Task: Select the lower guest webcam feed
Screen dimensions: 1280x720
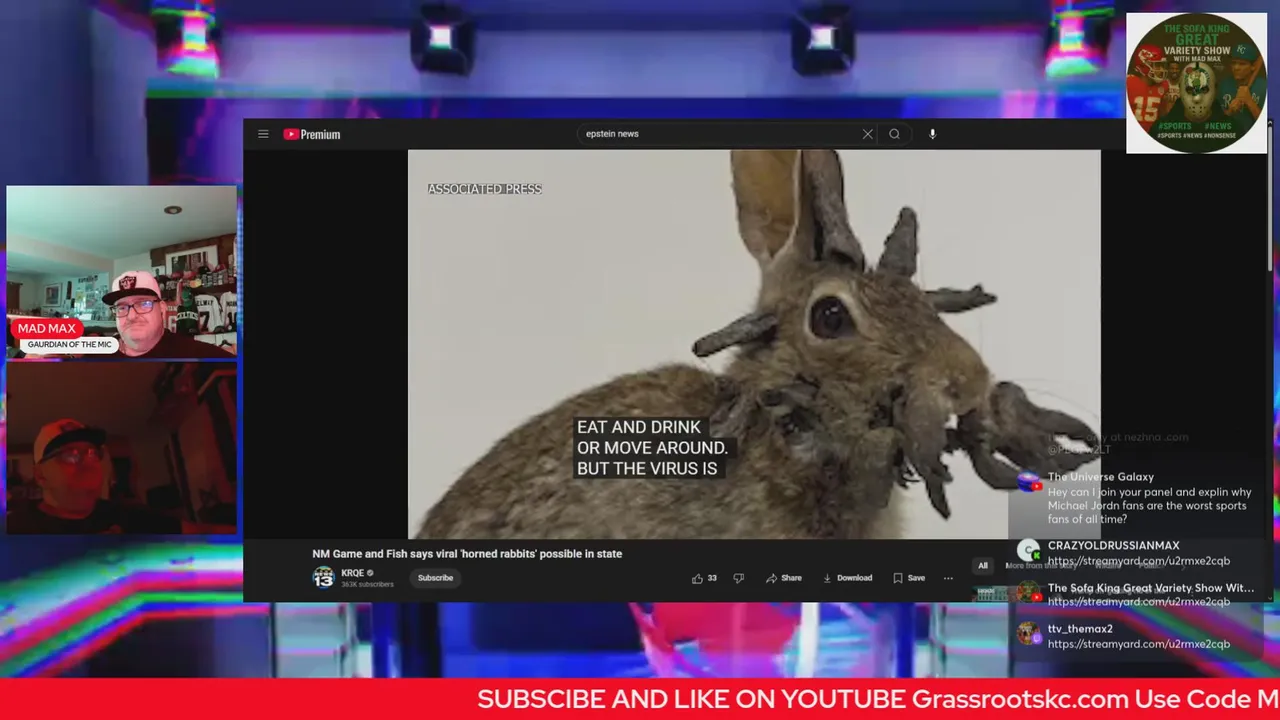Action: click(122, 448)
